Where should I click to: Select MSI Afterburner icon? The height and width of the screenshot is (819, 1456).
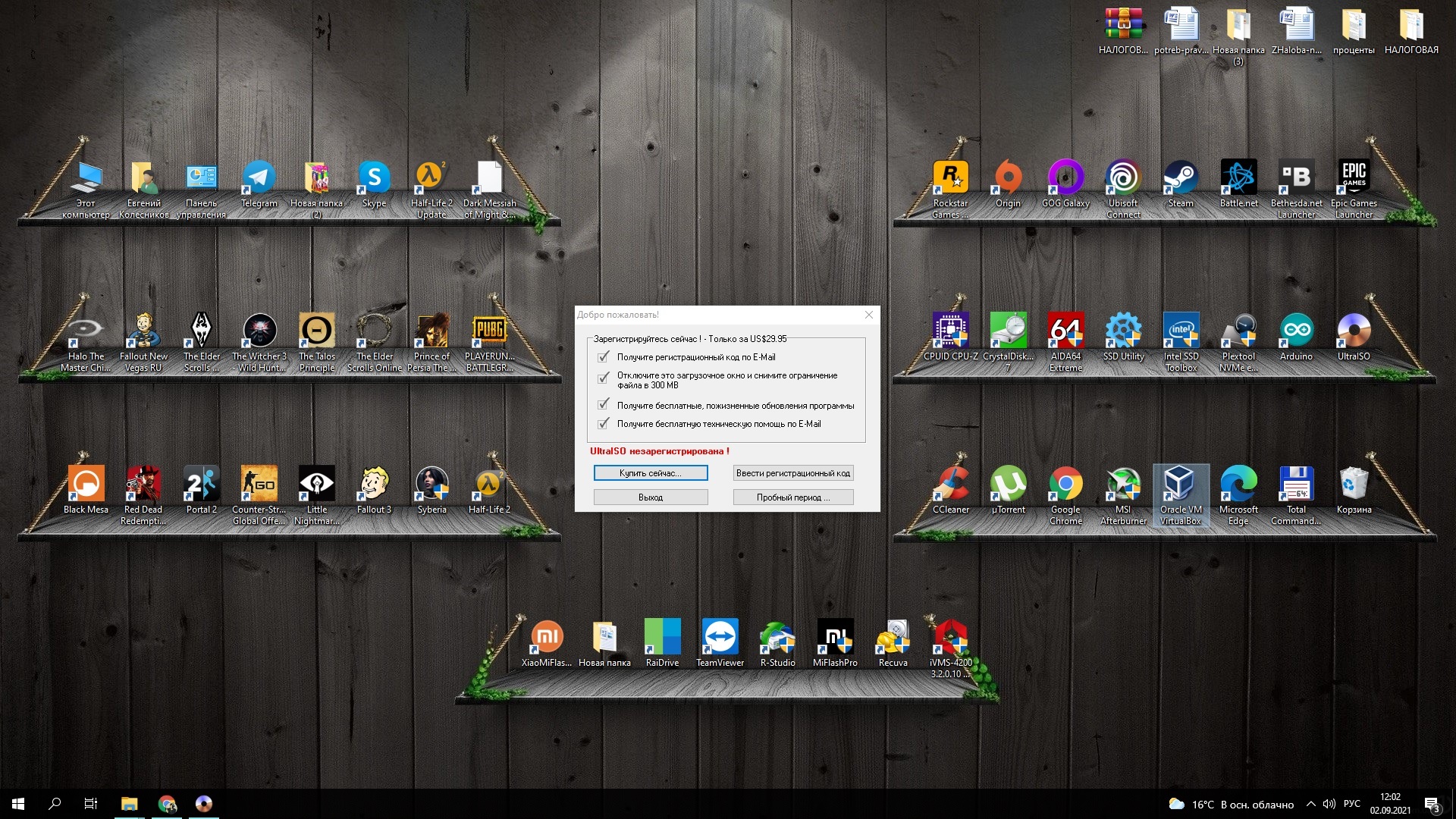coord(1124,496)
